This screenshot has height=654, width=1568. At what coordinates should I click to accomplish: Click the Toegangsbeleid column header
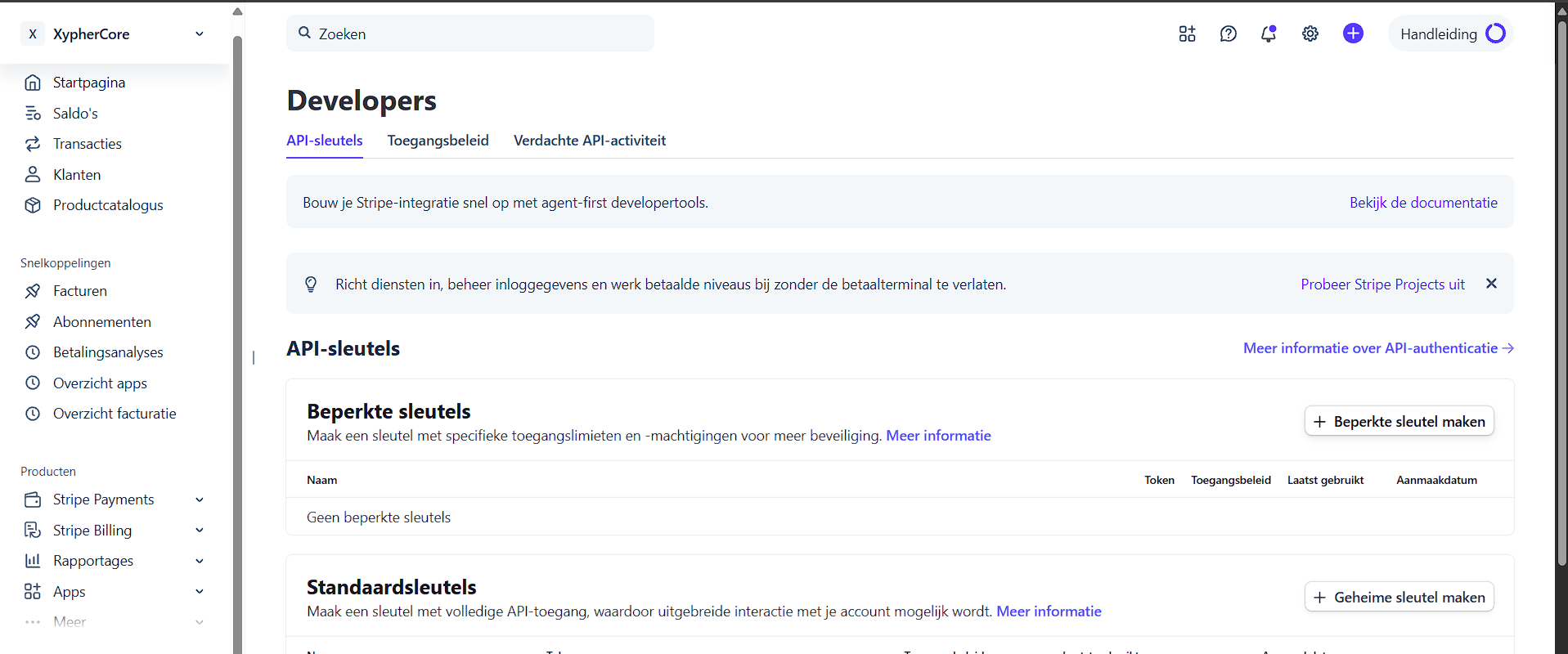(x=1231, y=480)
